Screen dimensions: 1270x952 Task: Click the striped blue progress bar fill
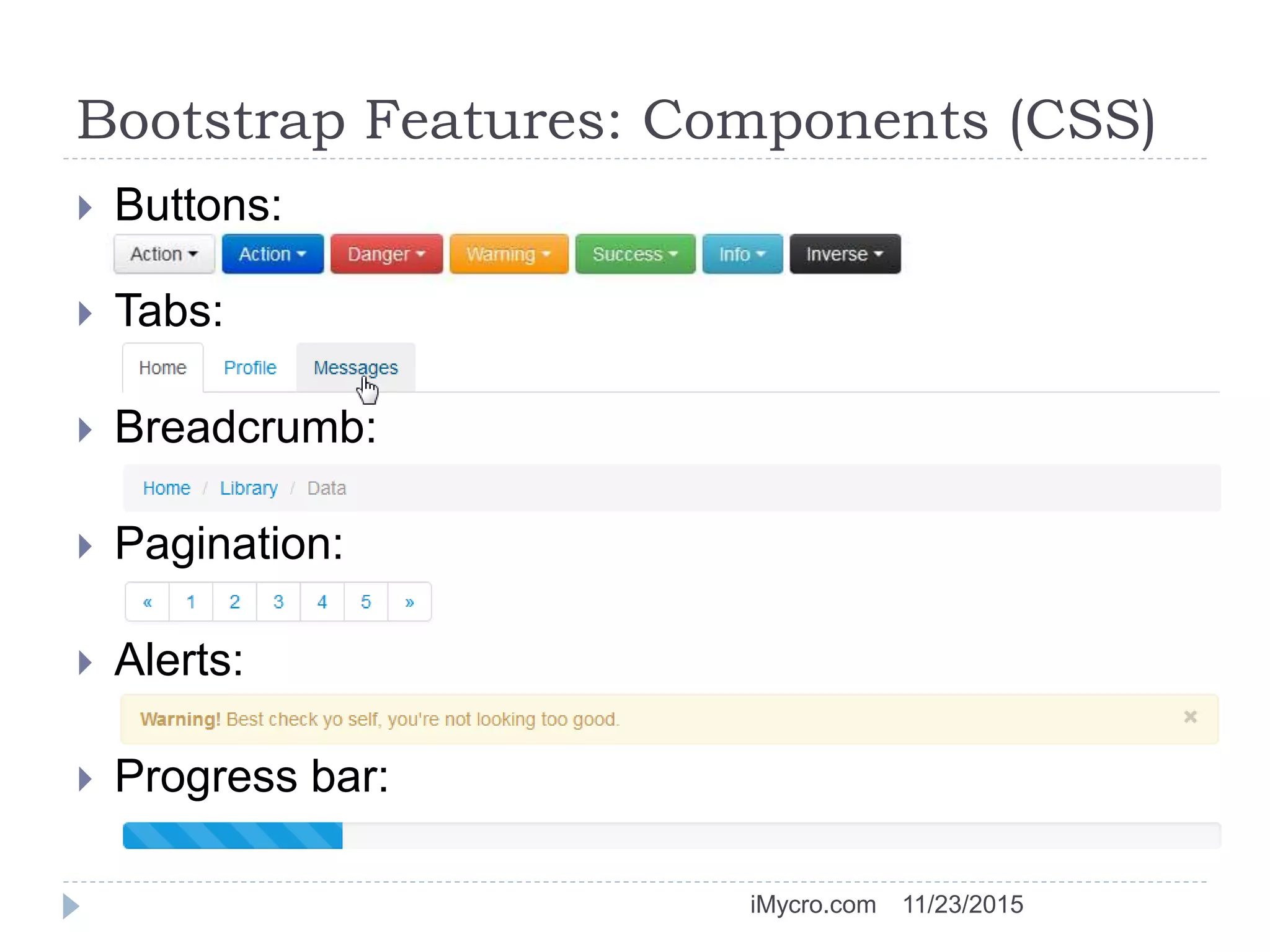(x=233, y=835)
